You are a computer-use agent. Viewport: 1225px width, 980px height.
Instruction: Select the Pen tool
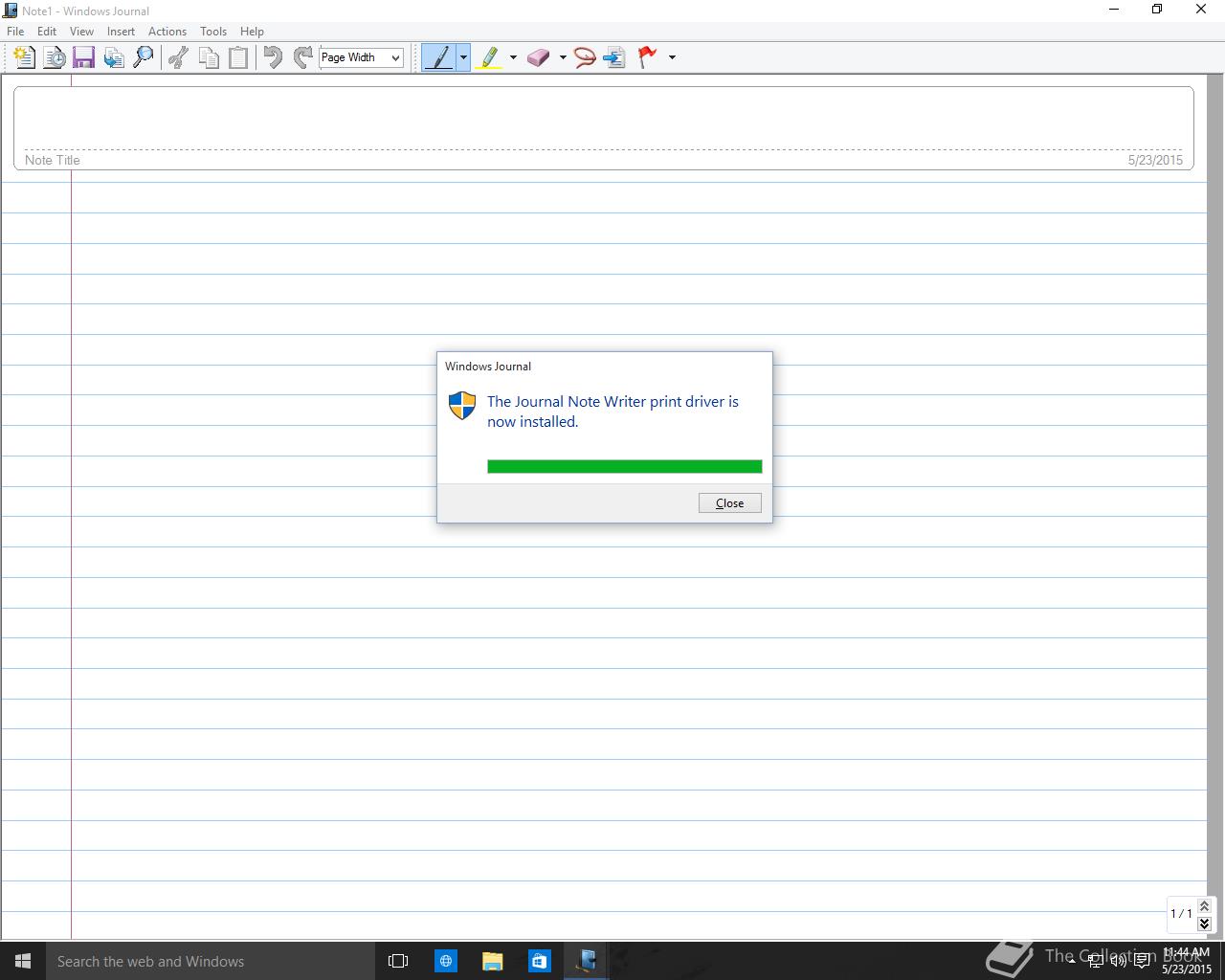tap(439, 57)
